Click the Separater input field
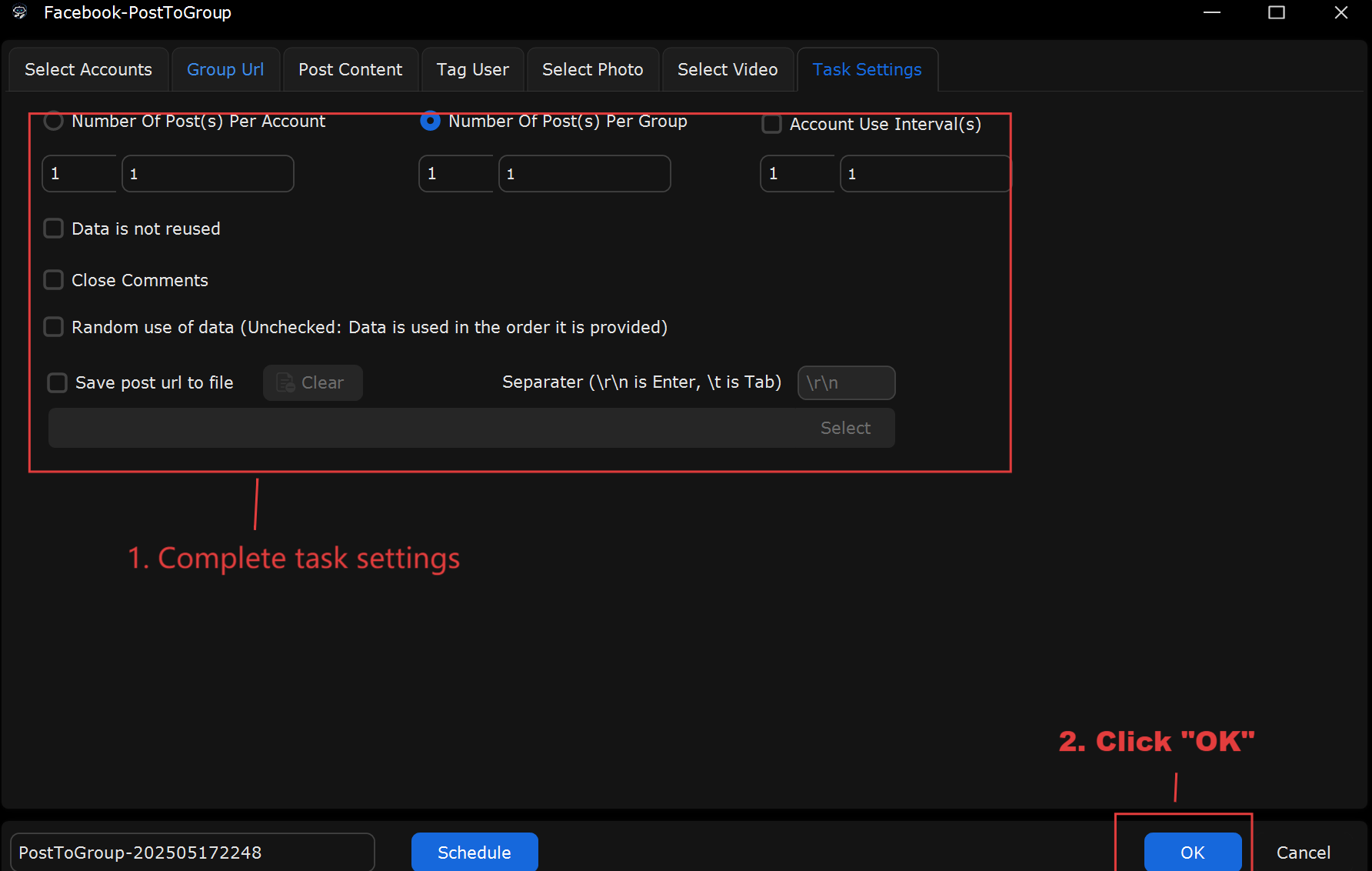The image size is (1372, 871). click(847, 382)
